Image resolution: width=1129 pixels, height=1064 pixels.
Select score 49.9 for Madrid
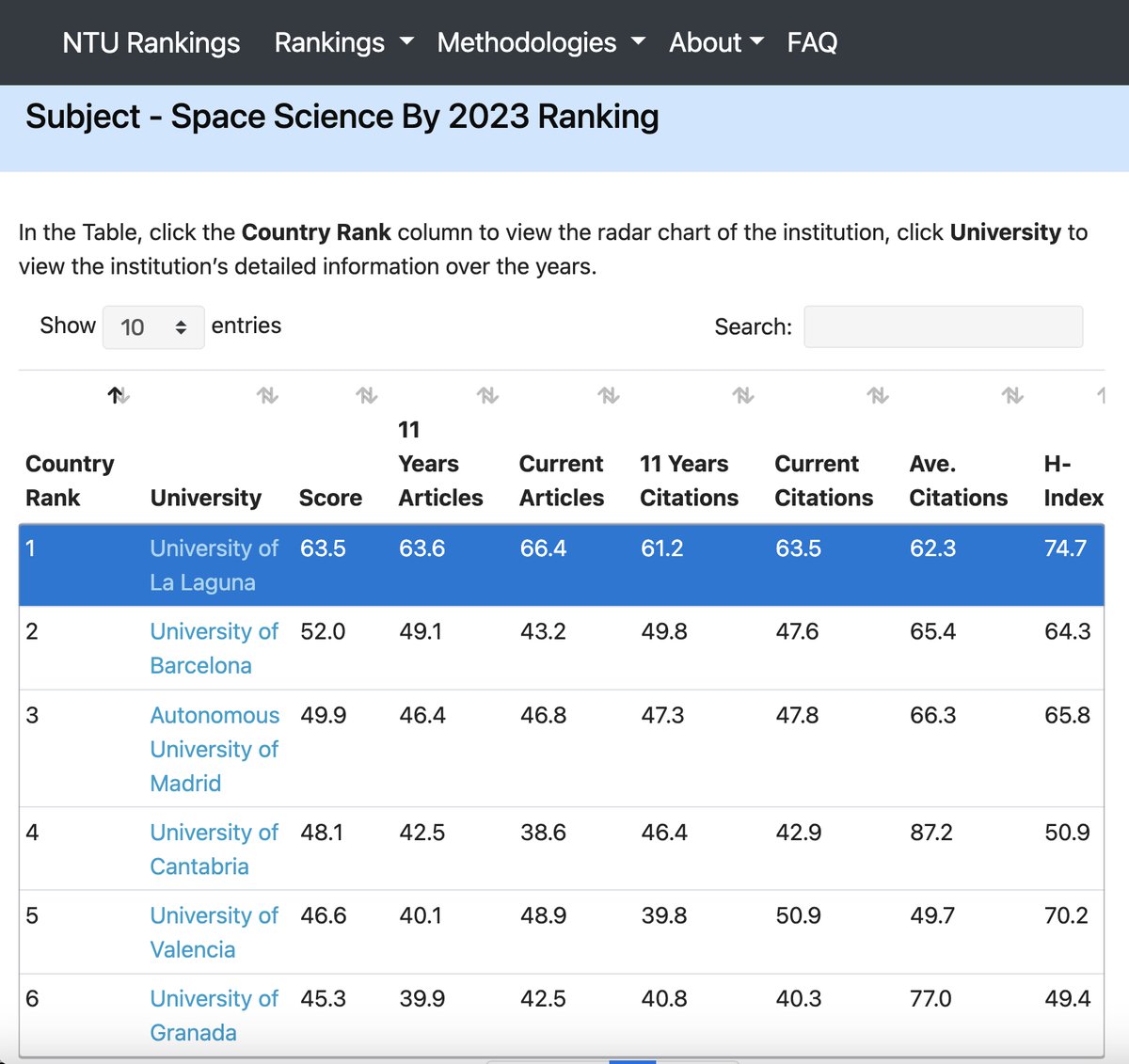click(324, 715)
